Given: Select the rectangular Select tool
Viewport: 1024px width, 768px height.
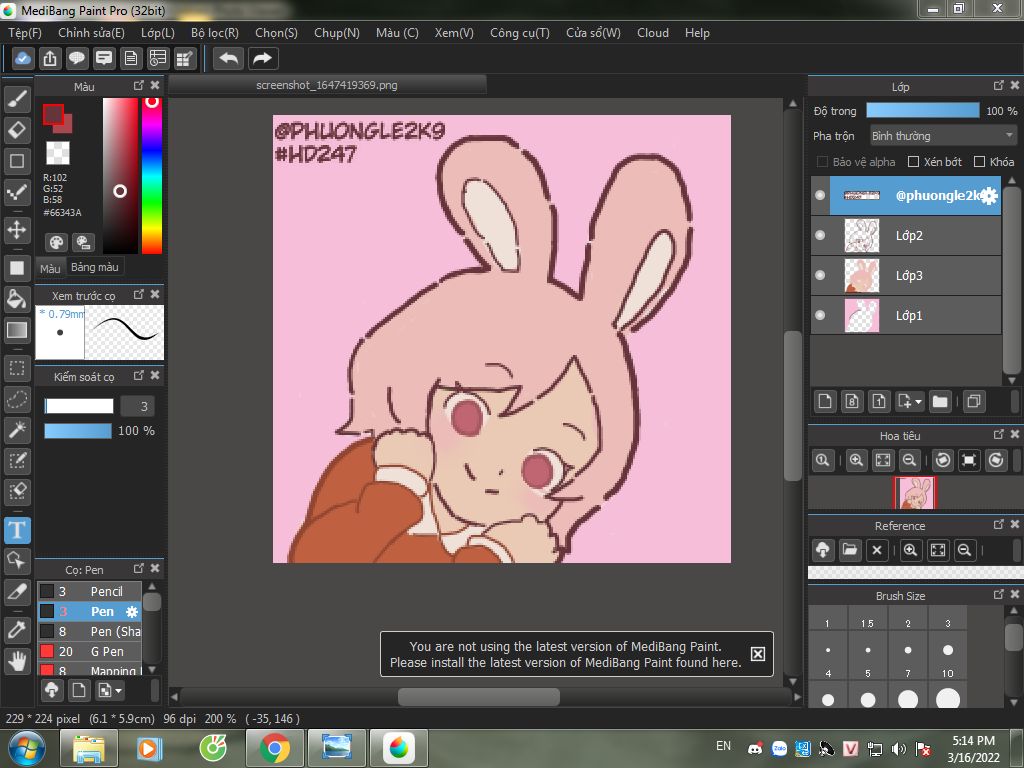Looking at the screenshot, I should click(x=17, y=368).
